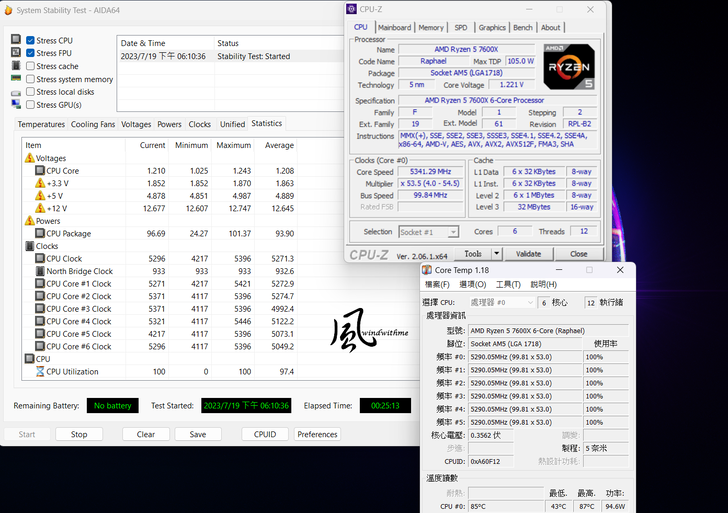Click the AMD Ryzen 5 logo badge
Image resolution: width=728 pixels, height=513 pixels.
pos(569,67)
